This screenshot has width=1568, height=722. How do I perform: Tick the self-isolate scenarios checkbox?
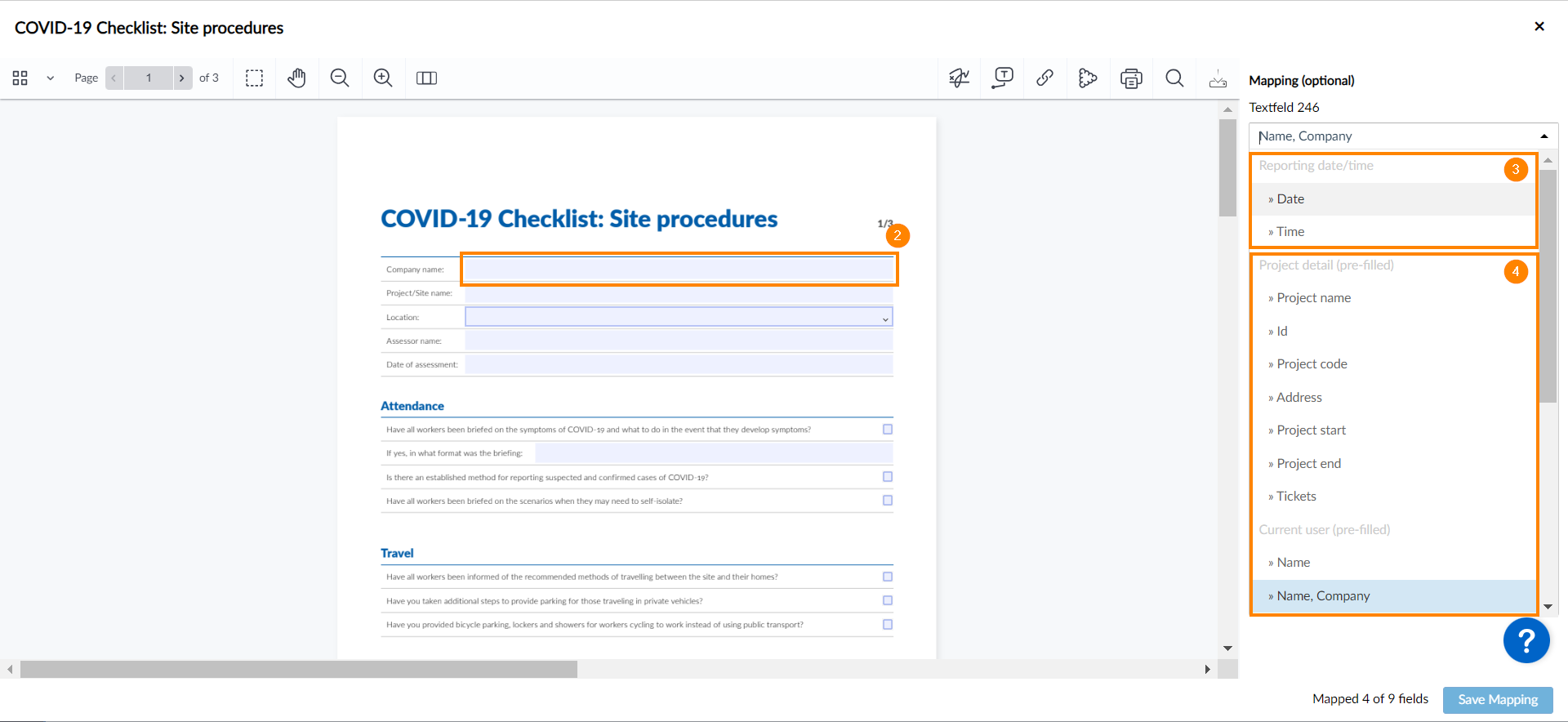point(888,501)
